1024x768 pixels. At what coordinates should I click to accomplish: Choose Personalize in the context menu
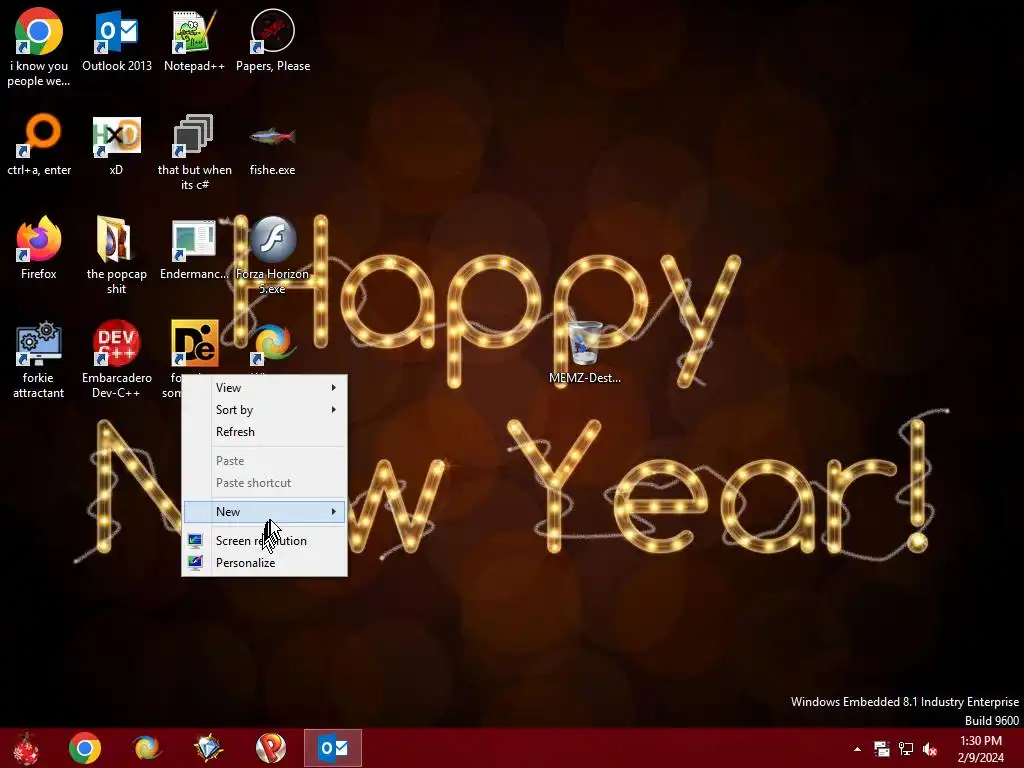(x=264, y=563)
